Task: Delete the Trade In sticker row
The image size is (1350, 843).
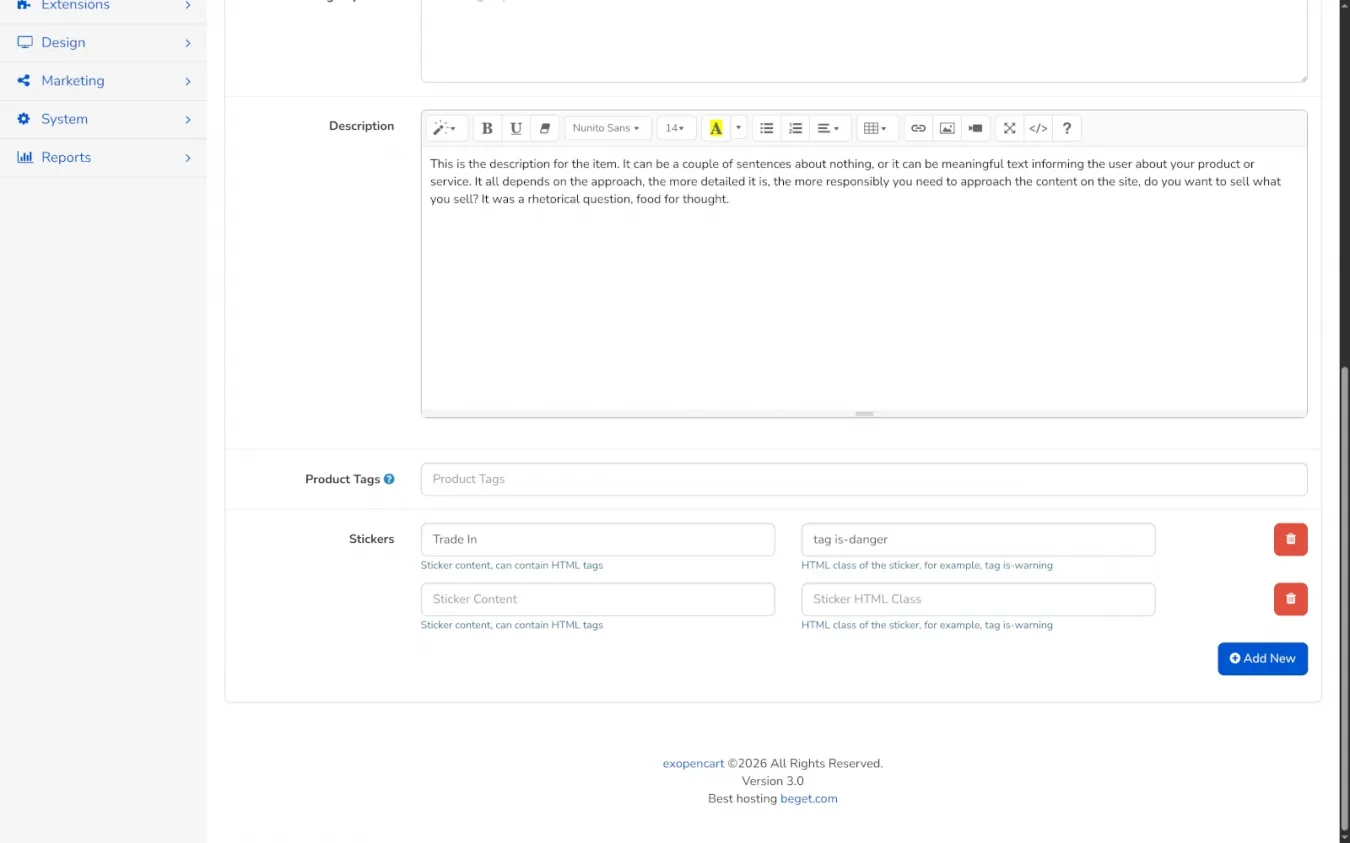Action: 1290,539
